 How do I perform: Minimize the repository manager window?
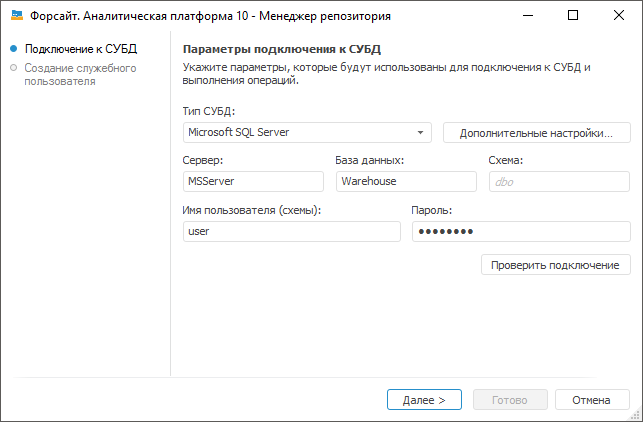tap(527, 16)
